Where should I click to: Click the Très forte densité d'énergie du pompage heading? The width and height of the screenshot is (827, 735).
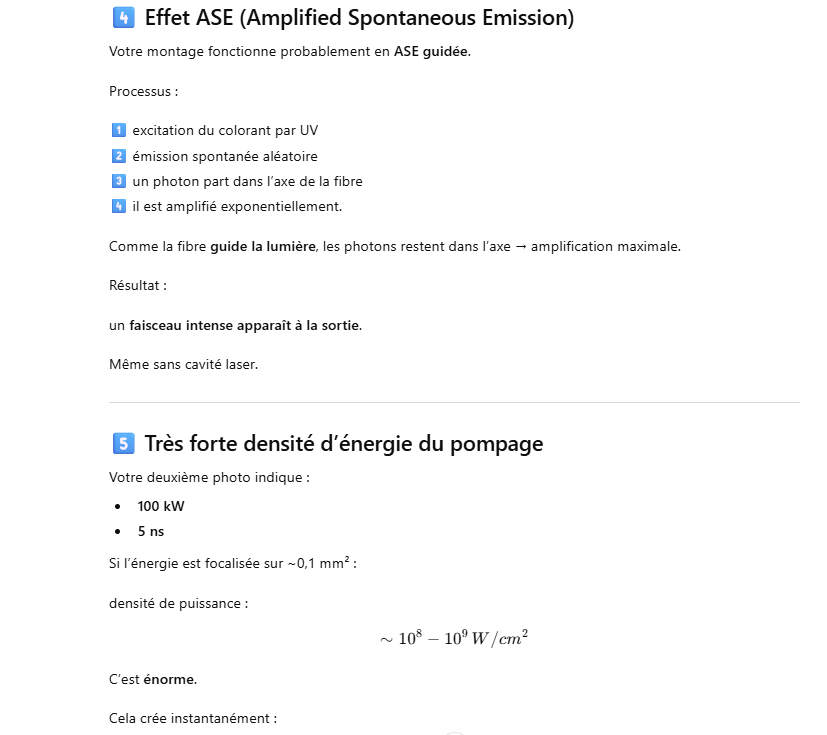[x=343, y=444]
